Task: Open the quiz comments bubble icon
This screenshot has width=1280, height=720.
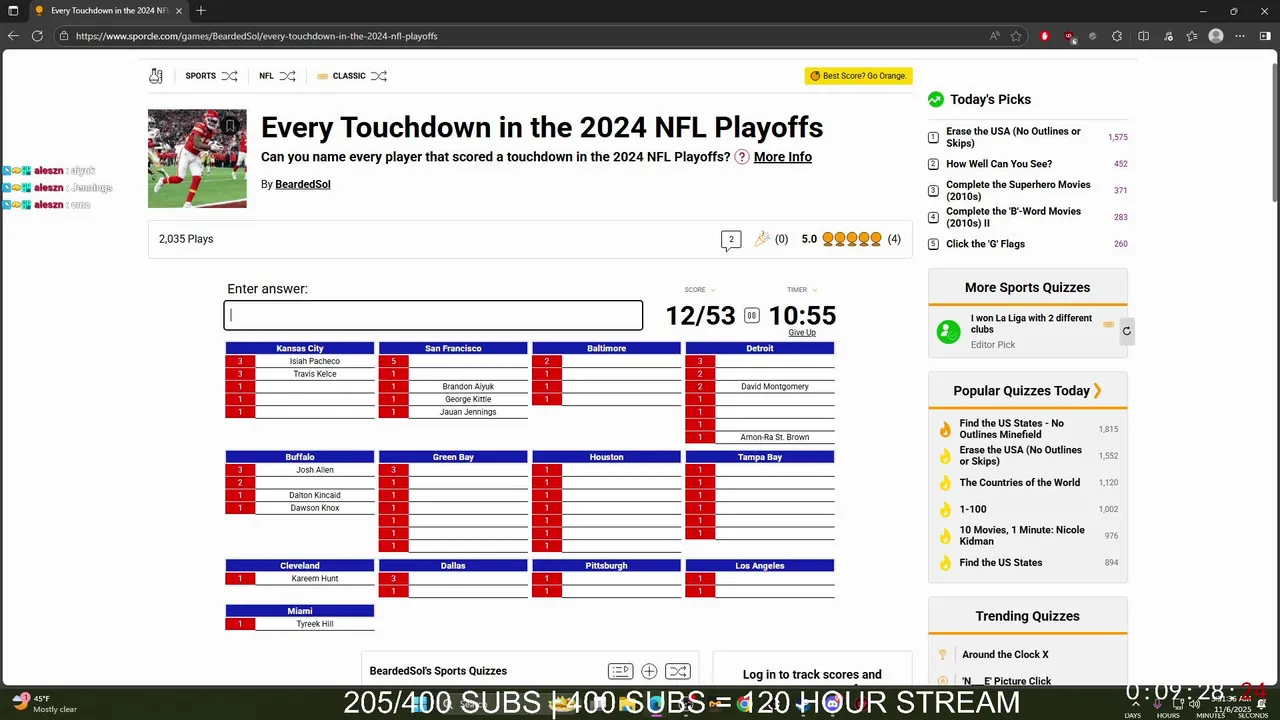Action: pyautogui.click(x=731, y=240)
